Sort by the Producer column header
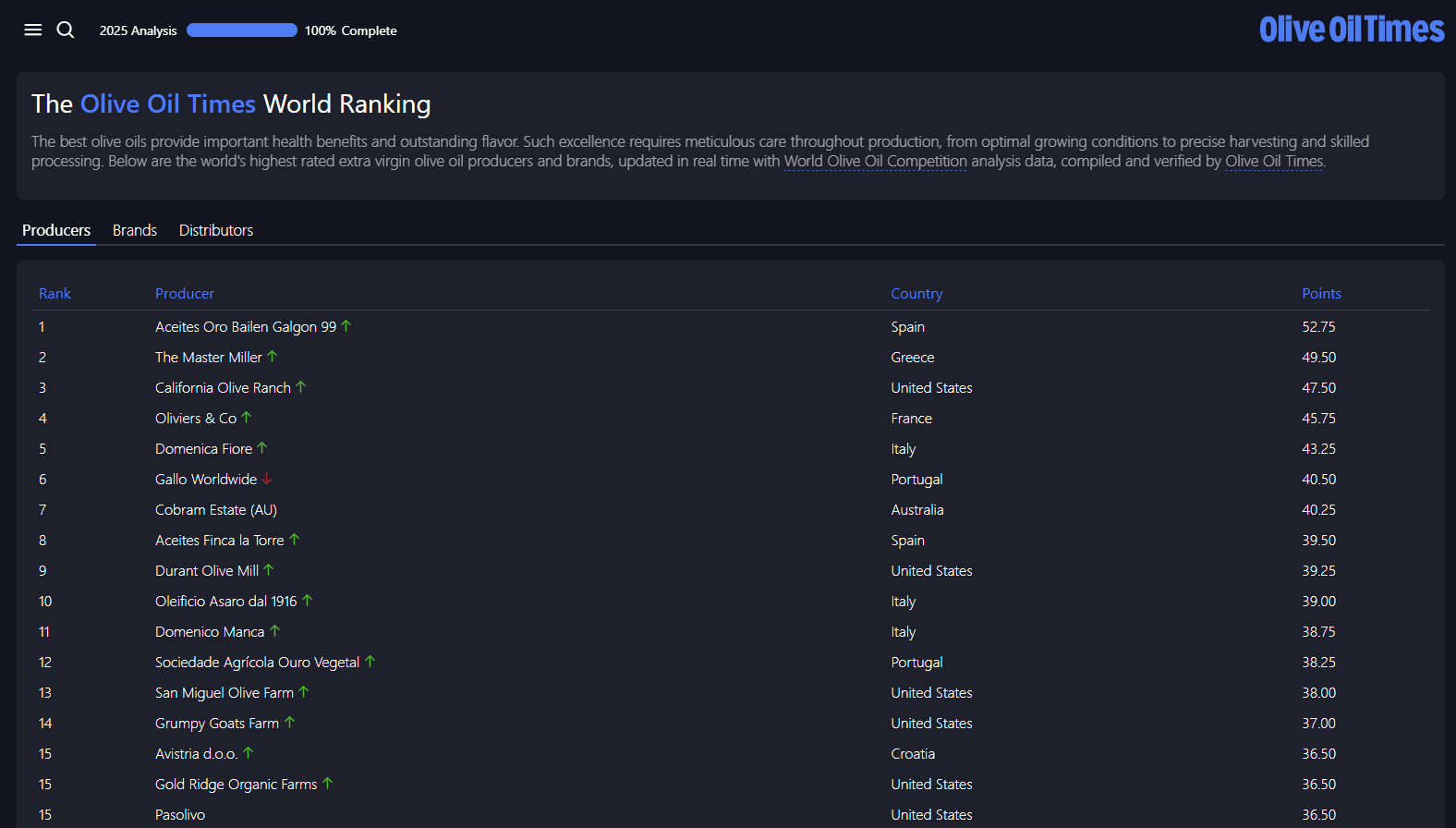This screenshot has height=828, width=1456. click(185, 294)
